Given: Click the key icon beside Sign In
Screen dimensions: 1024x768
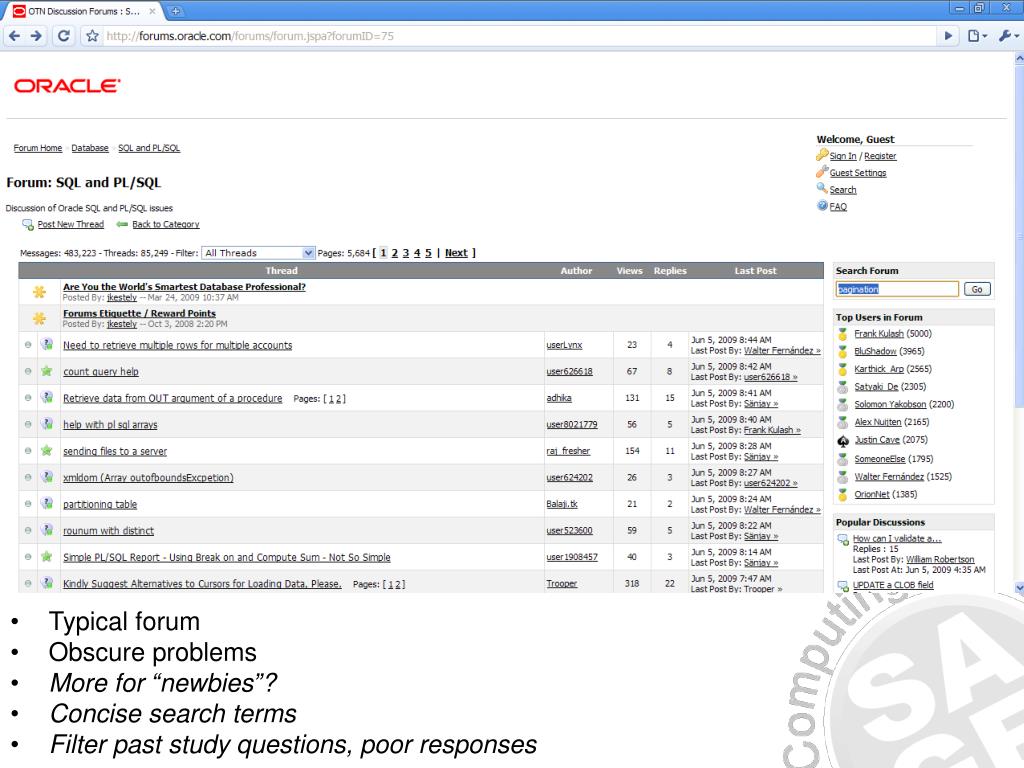Looking at the screenshot, I should tap(822, 155).
